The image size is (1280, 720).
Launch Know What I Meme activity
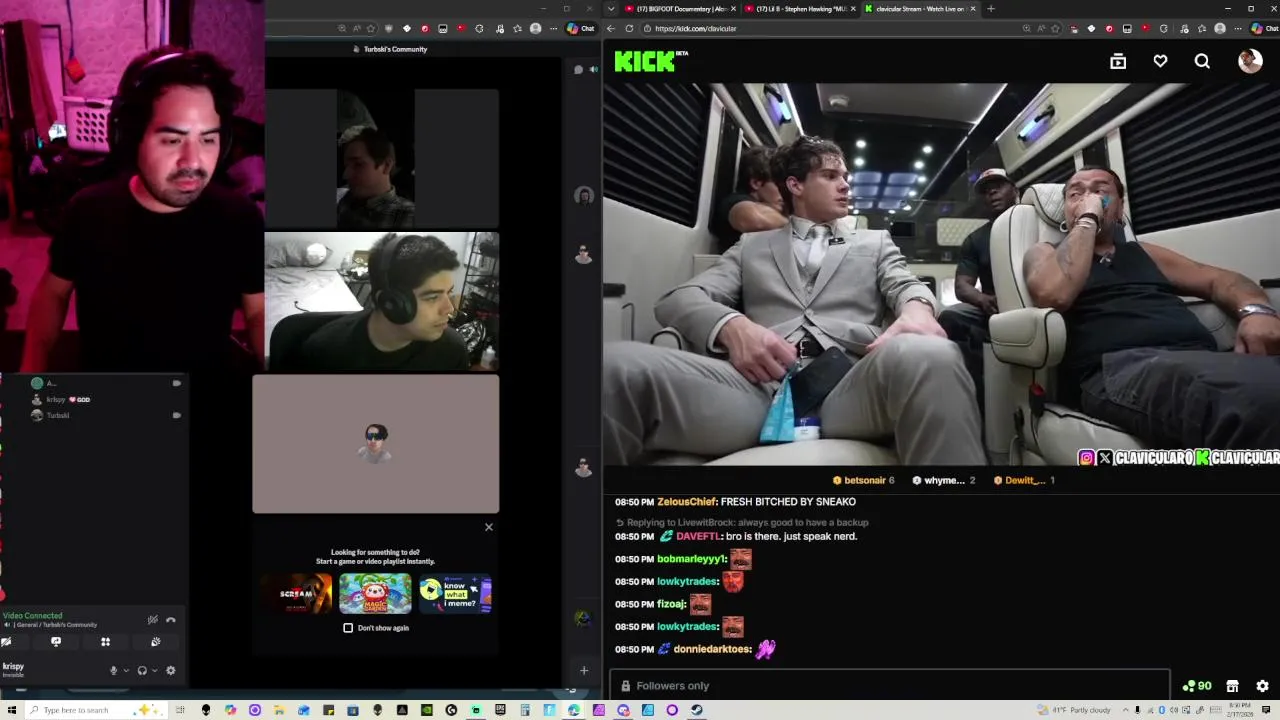(x=455, y=594)
